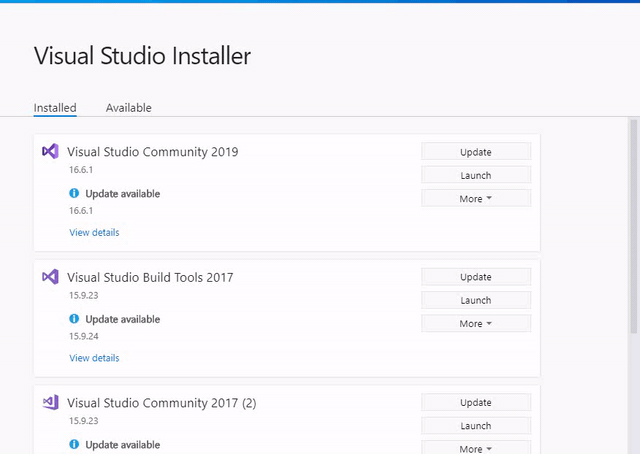Click the Visual Studio Build Tools 2017 logo icon
This screenshot has width=640, height=454.
click(51, 277)
